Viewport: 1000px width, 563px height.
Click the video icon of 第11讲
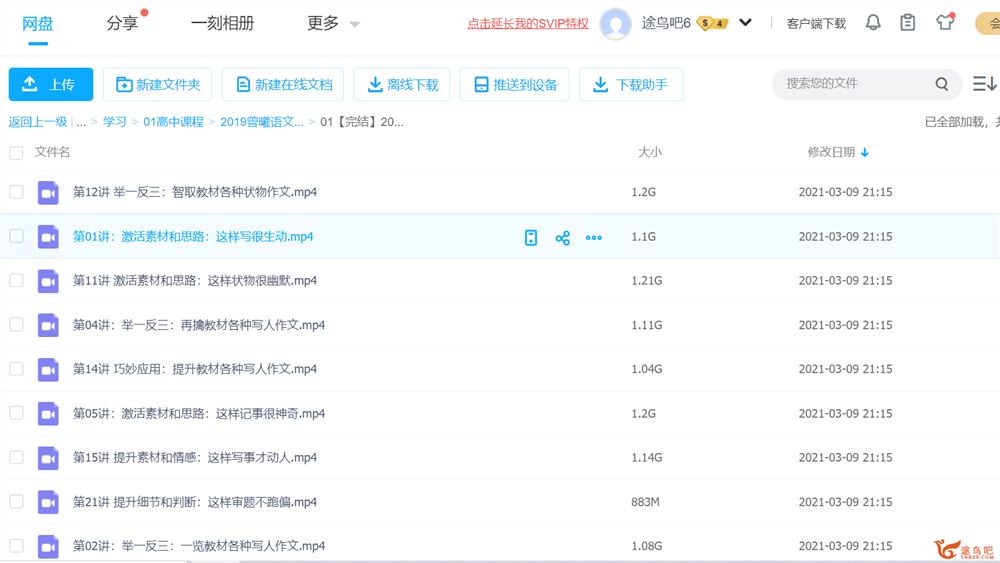[x=48, y=281]
